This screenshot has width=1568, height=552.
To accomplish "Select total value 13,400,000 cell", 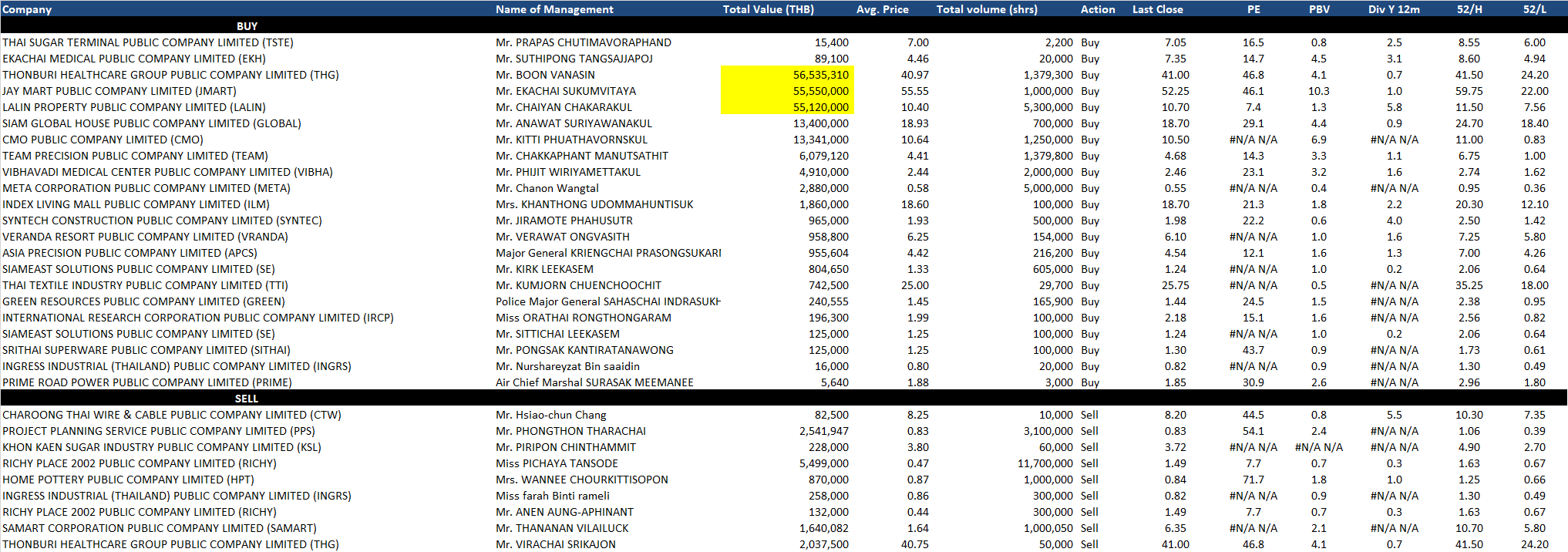I will [x=820, y=123].
